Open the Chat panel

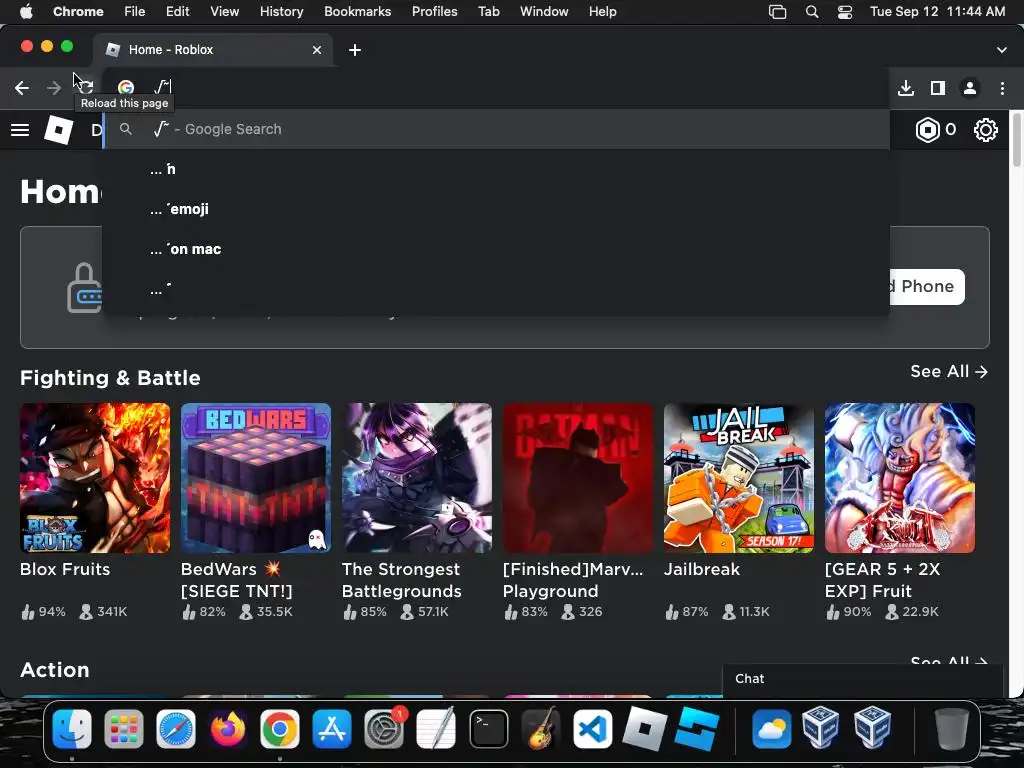pos(862,679)
